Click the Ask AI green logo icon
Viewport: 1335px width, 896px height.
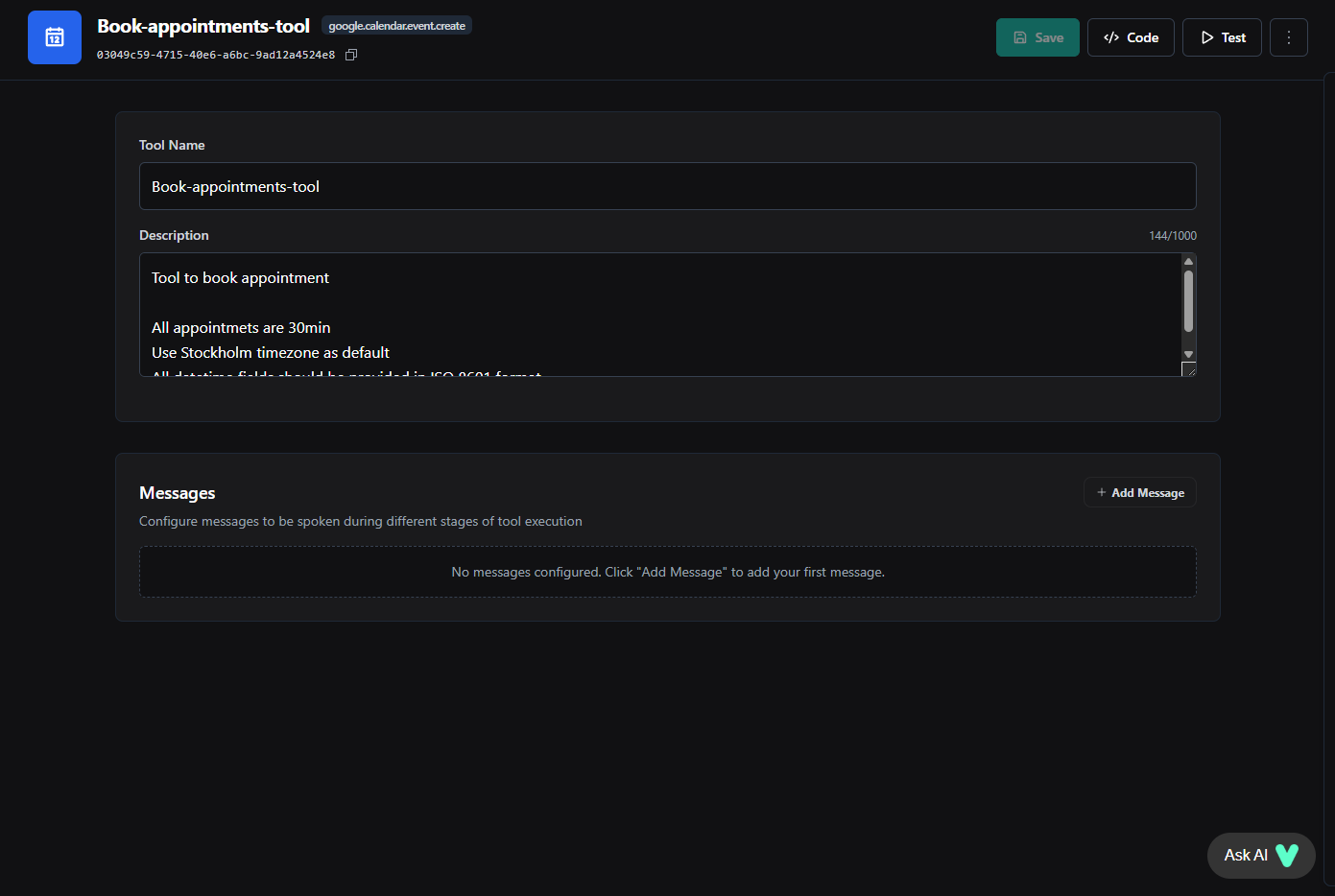(x=1286, y=855)
